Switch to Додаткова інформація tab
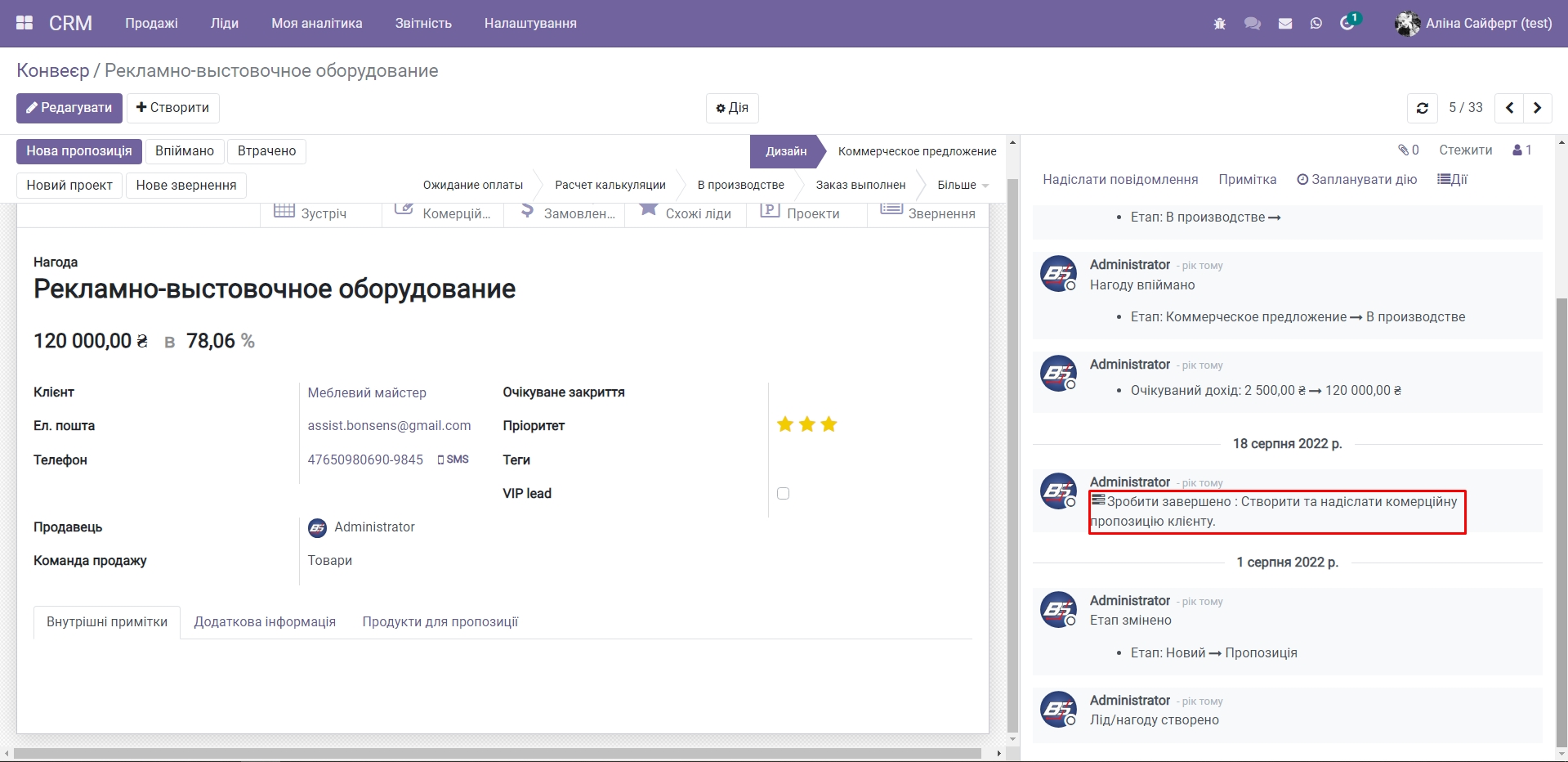The height and width of the screenshot is (762, 1568). tap(265, 622)
